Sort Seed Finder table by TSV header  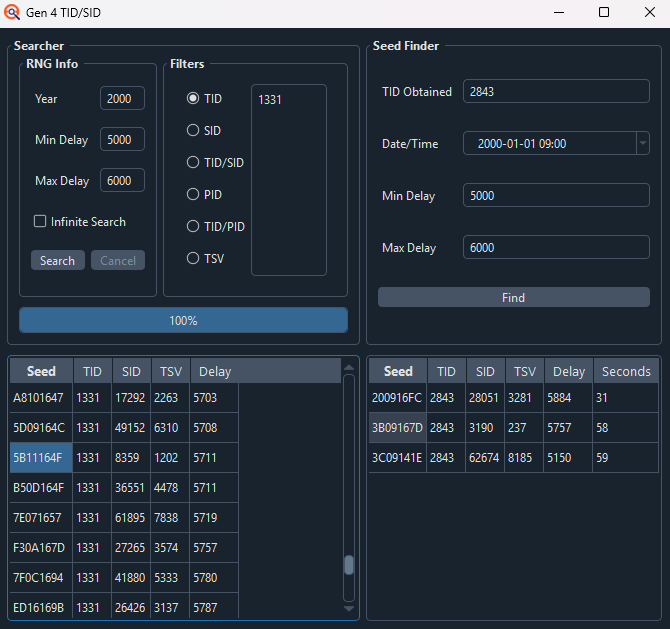pyautogui.click(x=525, y=371)
